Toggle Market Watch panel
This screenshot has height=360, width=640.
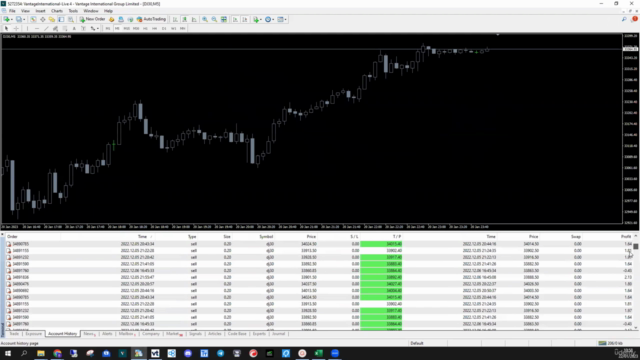(33, 19)
